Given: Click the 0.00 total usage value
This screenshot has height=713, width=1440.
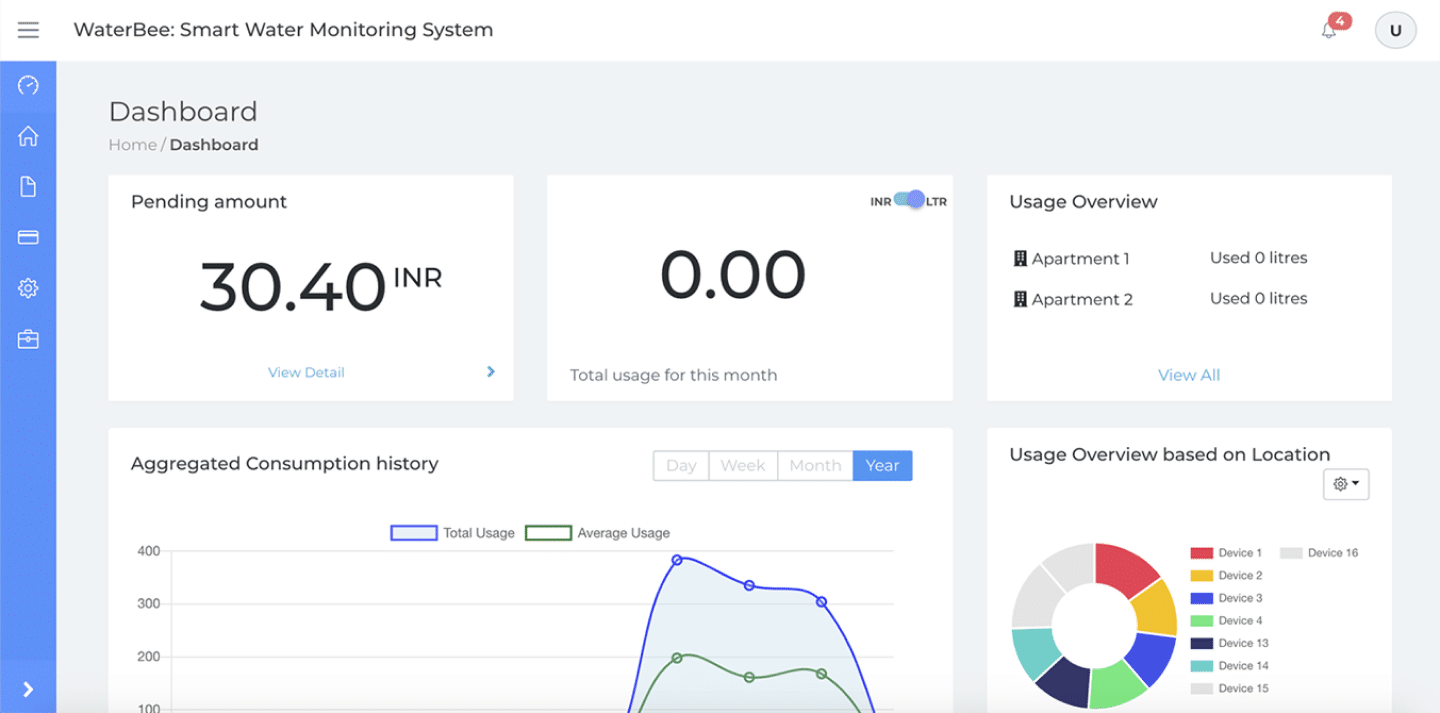Looking at the screenshot, I should [x=733, y=275].
